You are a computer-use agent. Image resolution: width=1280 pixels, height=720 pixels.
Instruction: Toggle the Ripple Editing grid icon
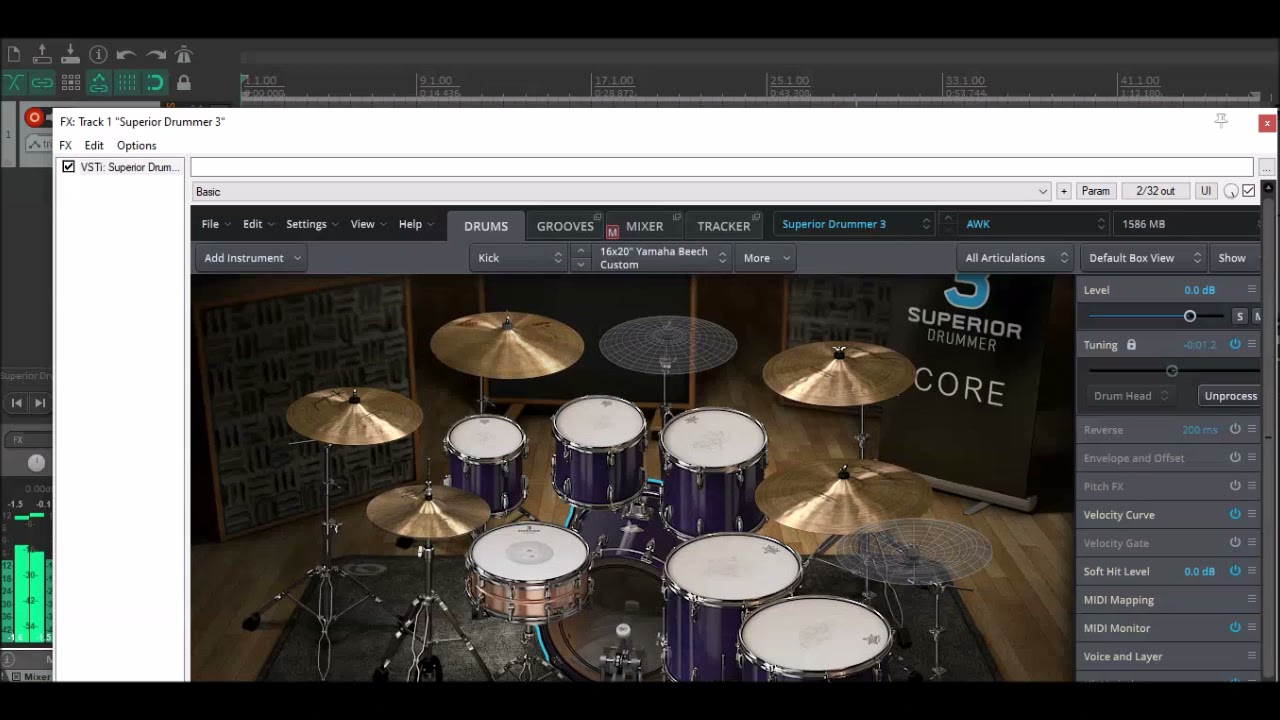coord(70,83)
